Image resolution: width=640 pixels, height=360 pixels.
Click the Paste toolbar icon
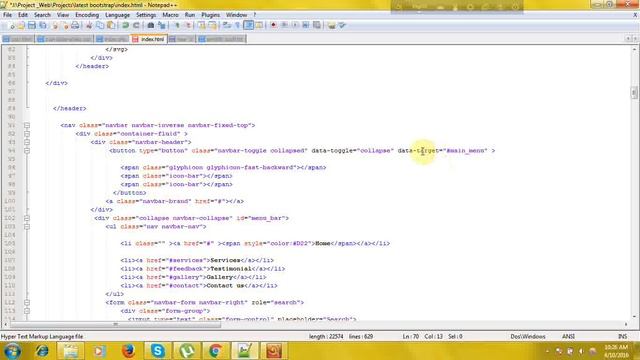click(111, 25)
